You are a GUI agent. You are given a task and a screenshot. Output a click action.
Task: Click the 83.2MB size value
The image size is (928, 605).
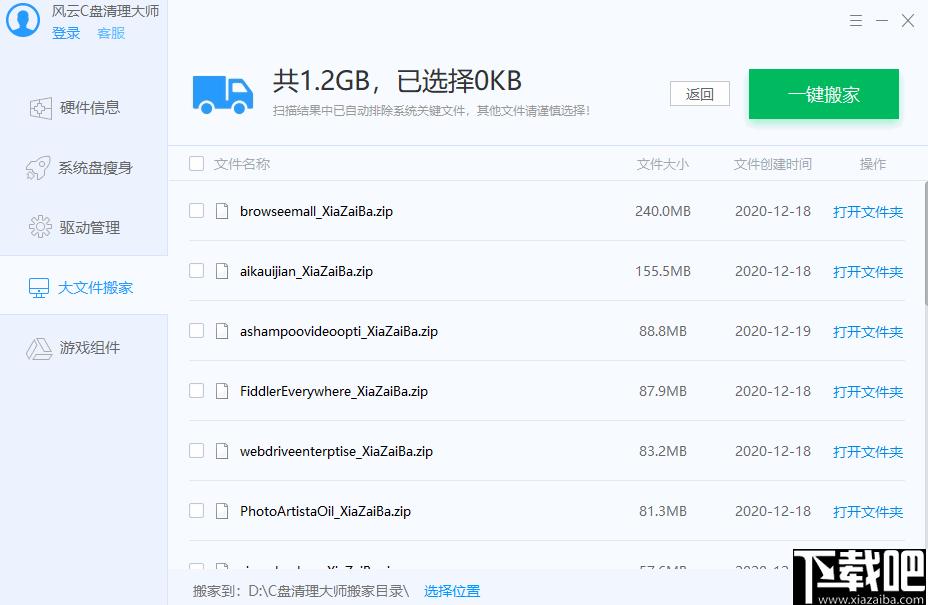tap(663, 450)
